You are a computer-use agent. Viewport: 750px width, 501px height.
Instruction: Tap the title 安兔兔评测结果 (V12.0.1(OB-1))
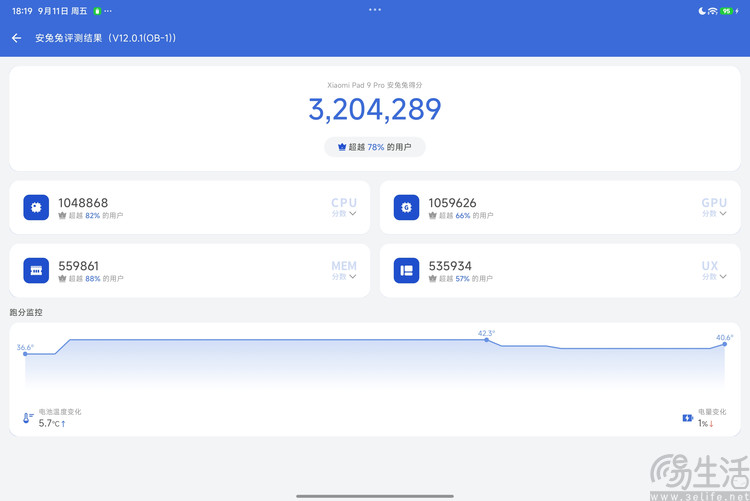point(106,38)
